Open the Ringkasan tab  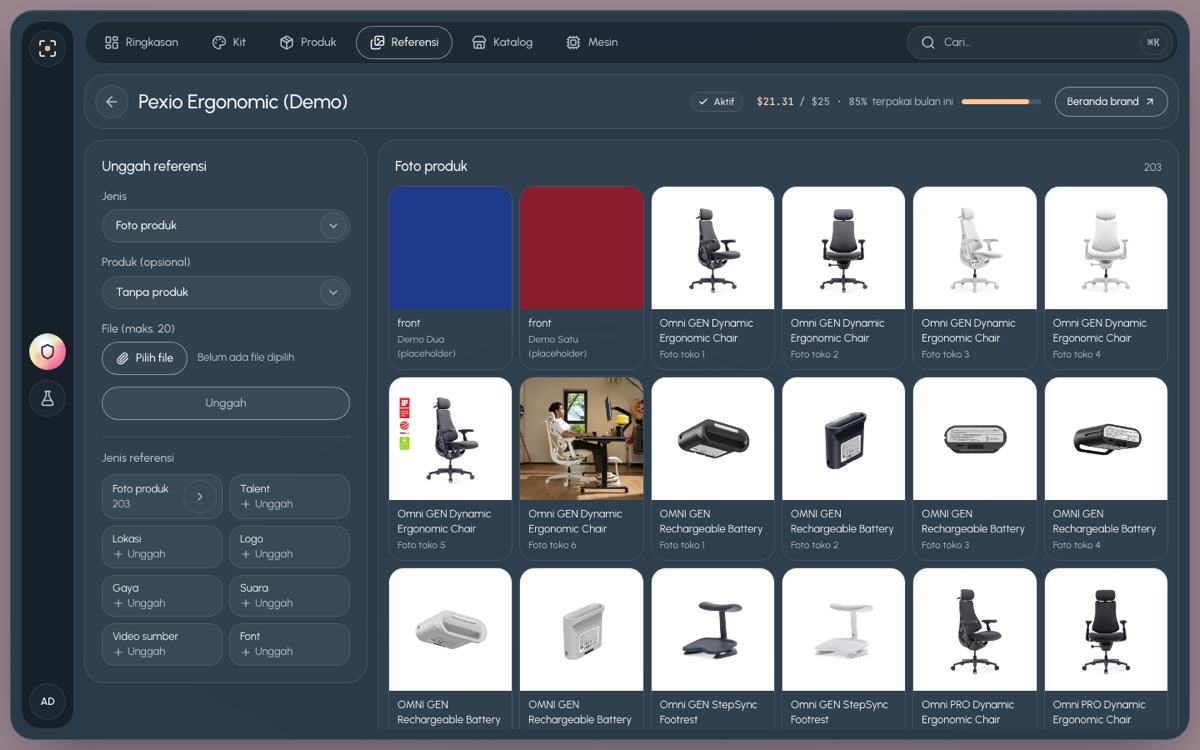tap(142, 43)
